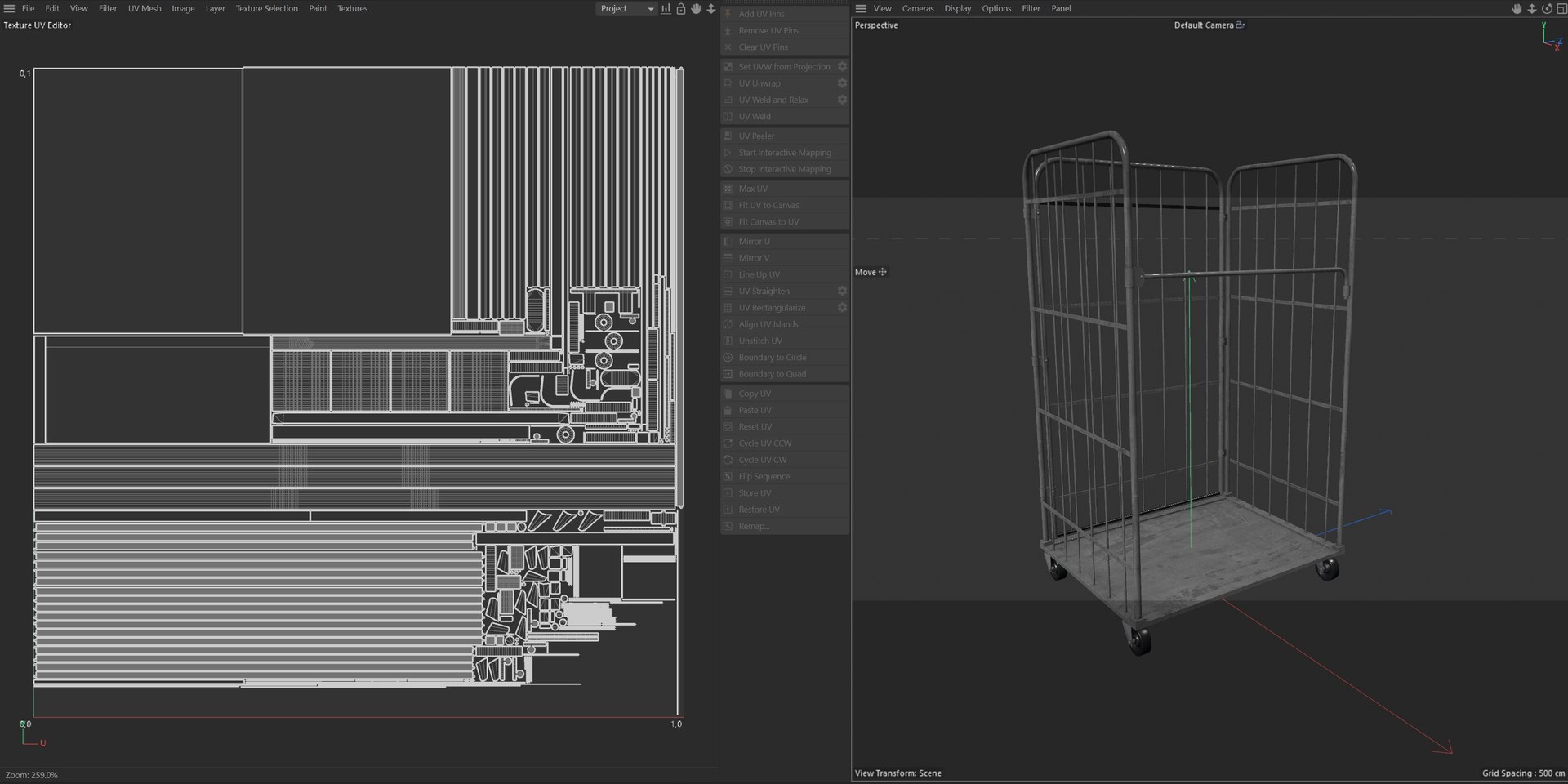Click the viewport orbit rotate icon
1568x784 pixels.
pos(1547,8)
